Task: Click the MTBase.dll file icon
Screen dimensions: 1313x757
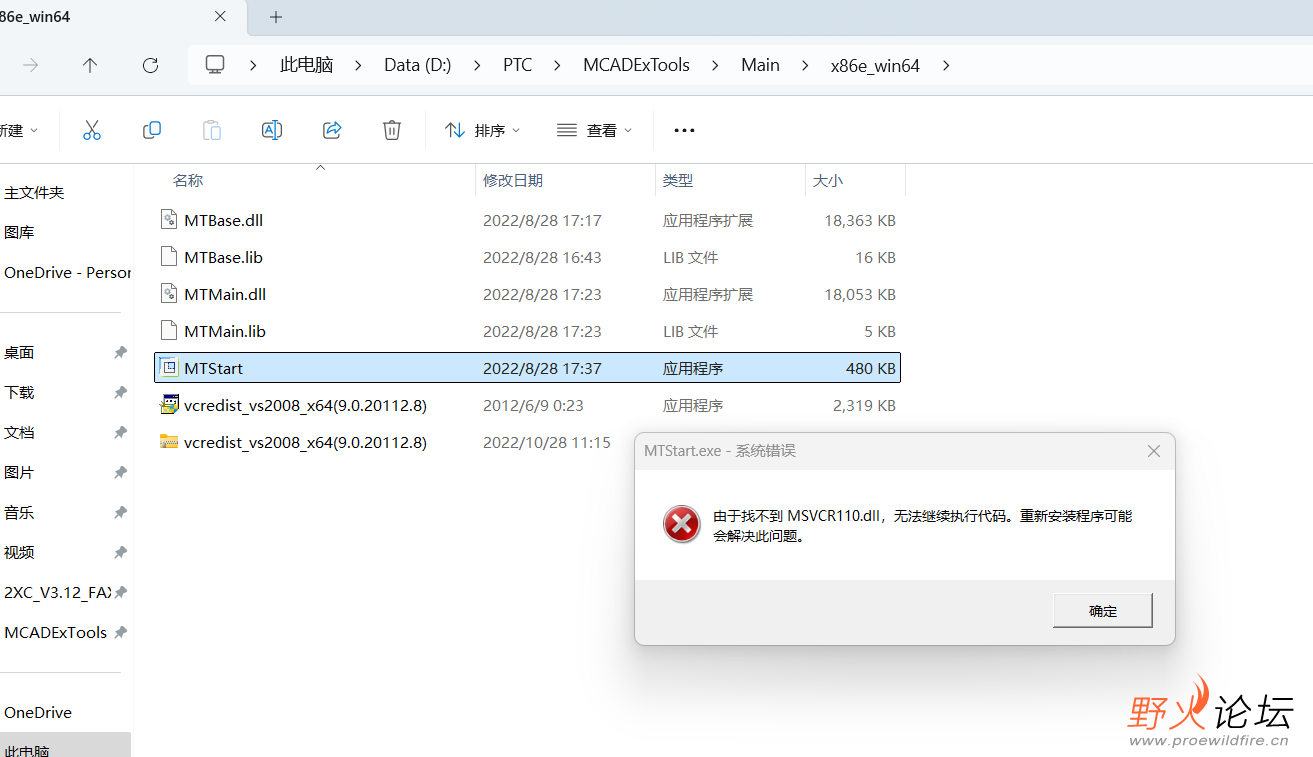Action: [169, 220]
